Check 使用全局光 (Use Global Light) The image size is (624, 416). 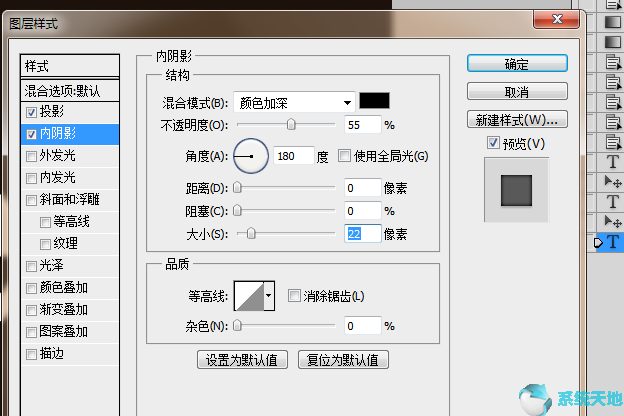pos(344,155)
